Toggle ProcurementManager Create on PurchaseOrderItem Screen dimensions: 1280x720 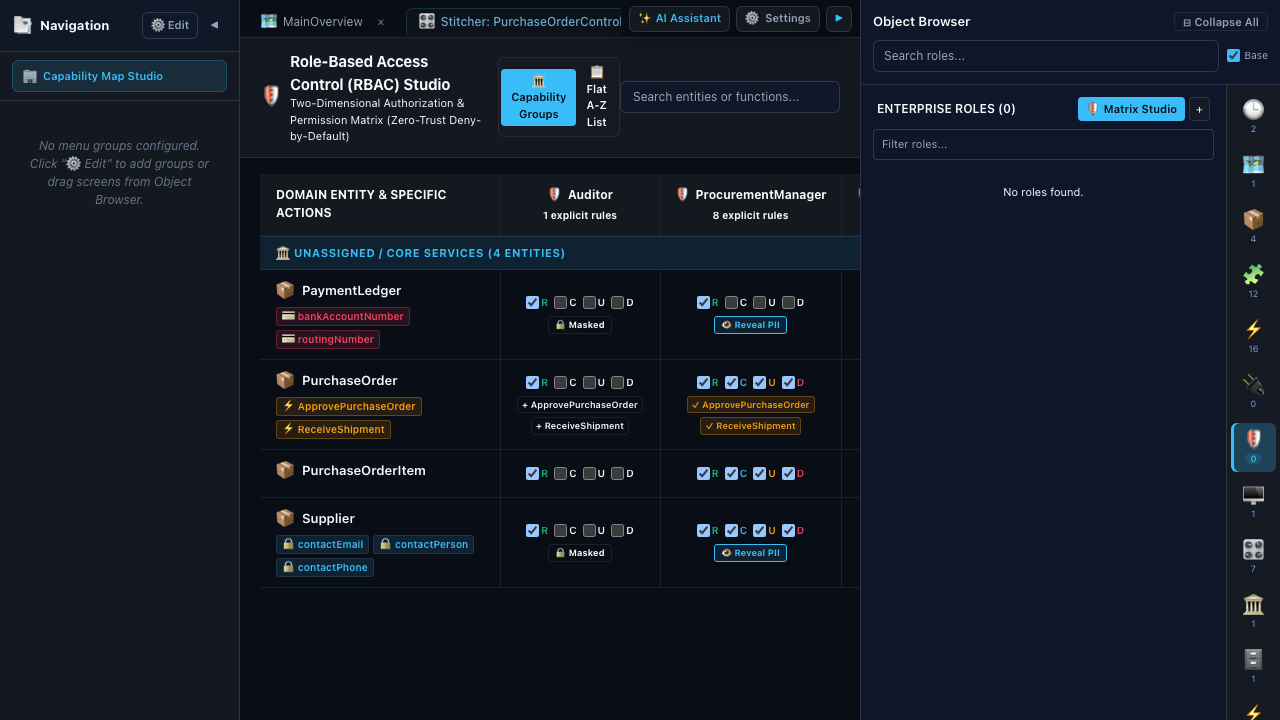[x=732, y=473]
